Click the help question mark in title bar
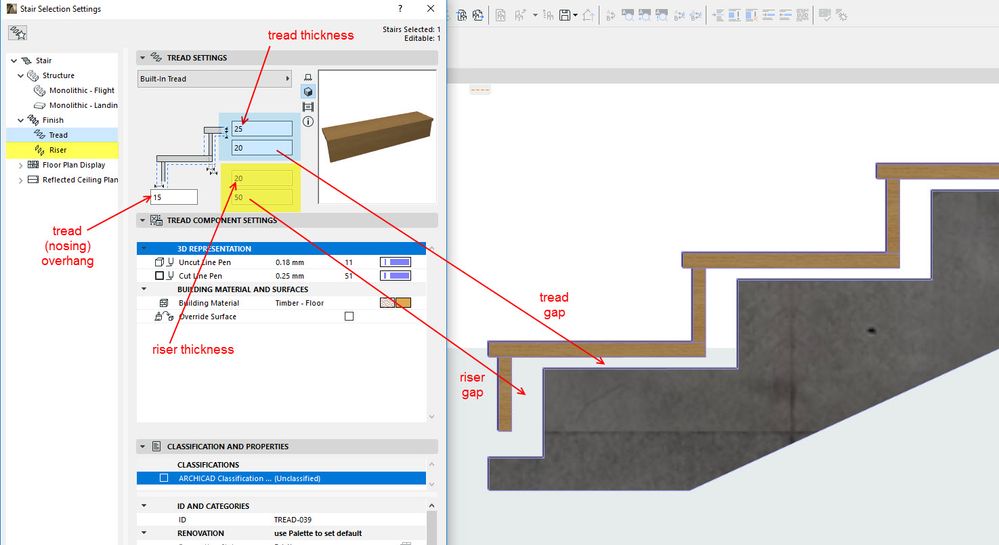999x545 pixels. click(400, 8)
